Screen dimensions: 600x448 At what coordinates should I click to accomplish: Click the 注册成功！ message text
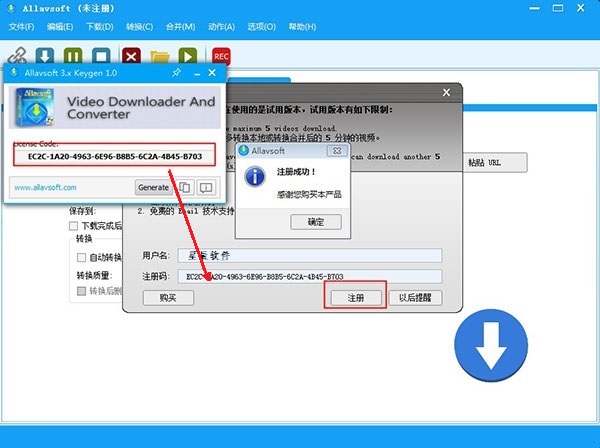point(297,172)
